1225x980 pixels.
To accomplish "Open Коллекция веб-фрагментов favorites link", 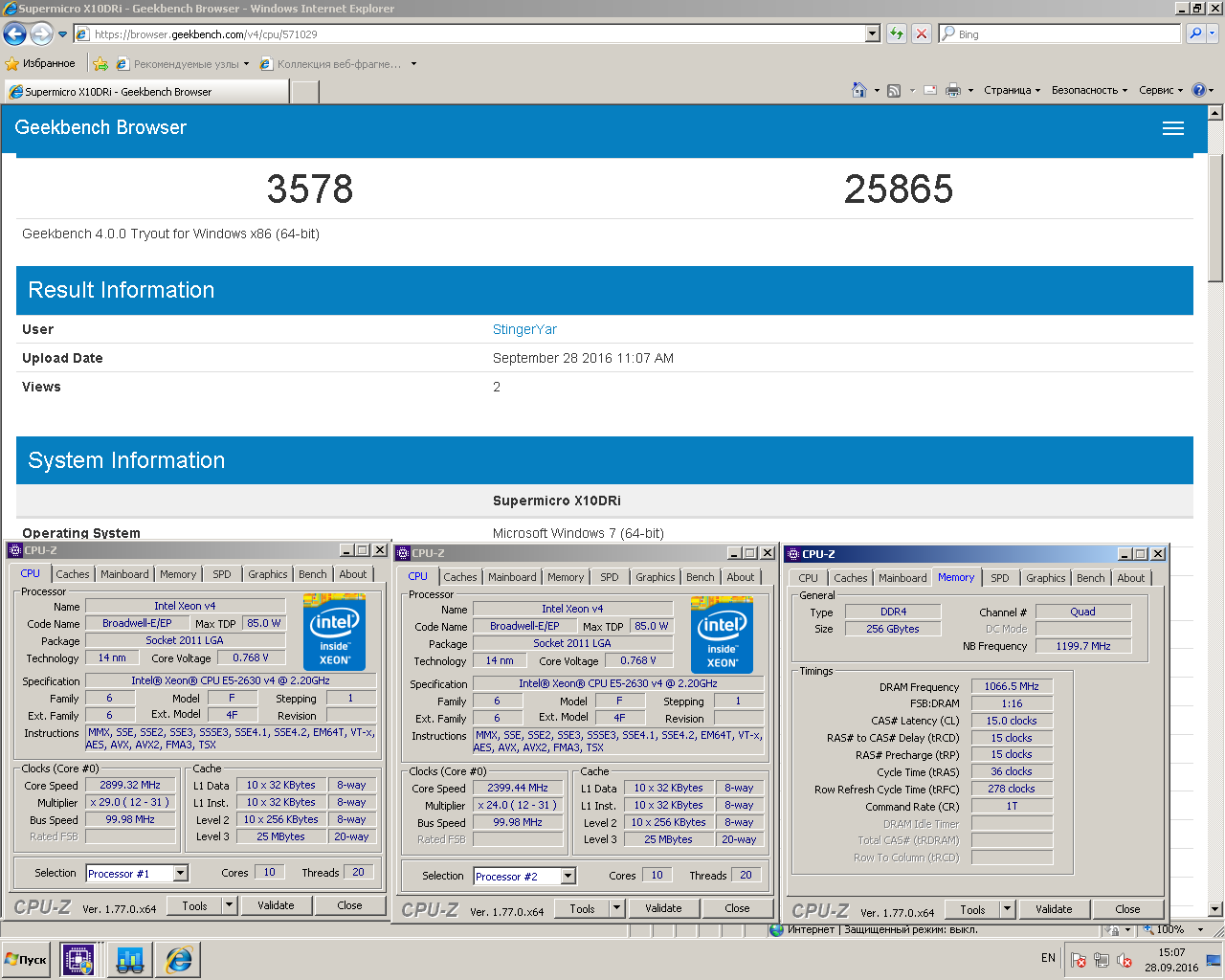I will [338, 64].
